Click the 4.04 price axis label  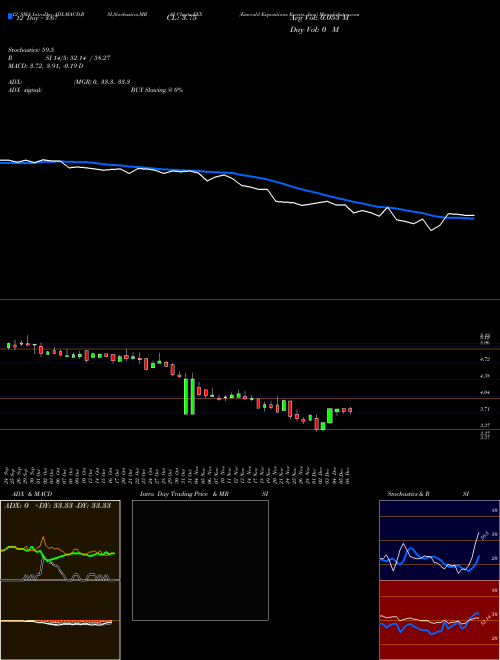click(486, 393)
